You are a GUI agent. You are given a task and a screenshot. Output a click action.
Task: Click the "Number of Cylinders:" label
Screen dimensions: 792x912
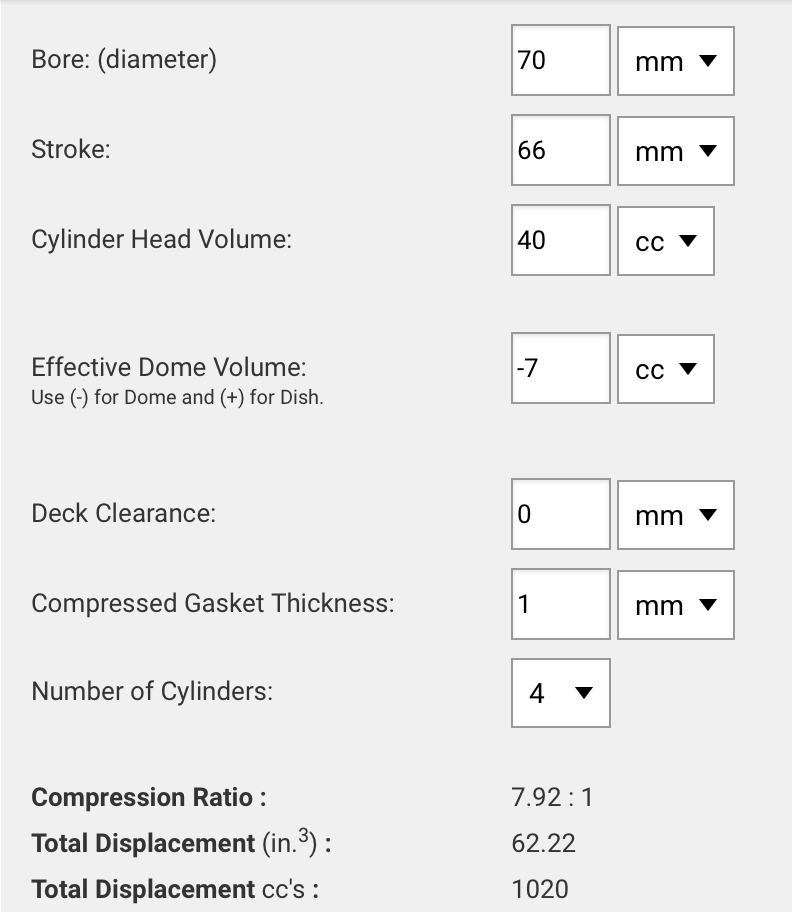tap(152, 691)
